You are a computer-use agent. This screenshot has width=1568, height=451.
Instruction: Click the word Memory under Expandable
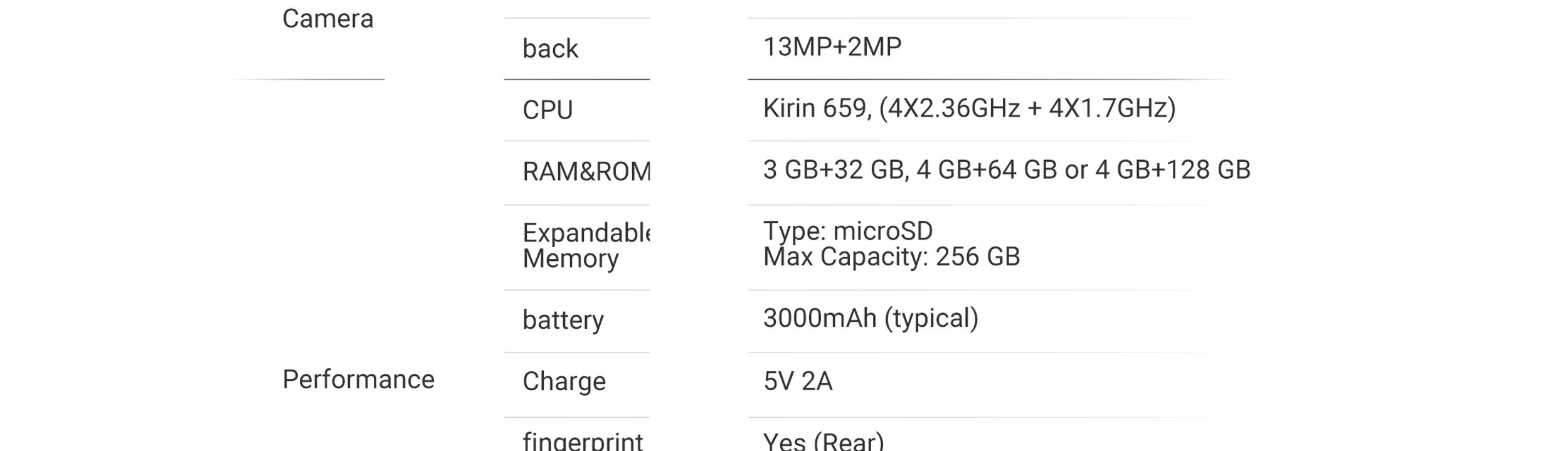[x=571, y=258]
